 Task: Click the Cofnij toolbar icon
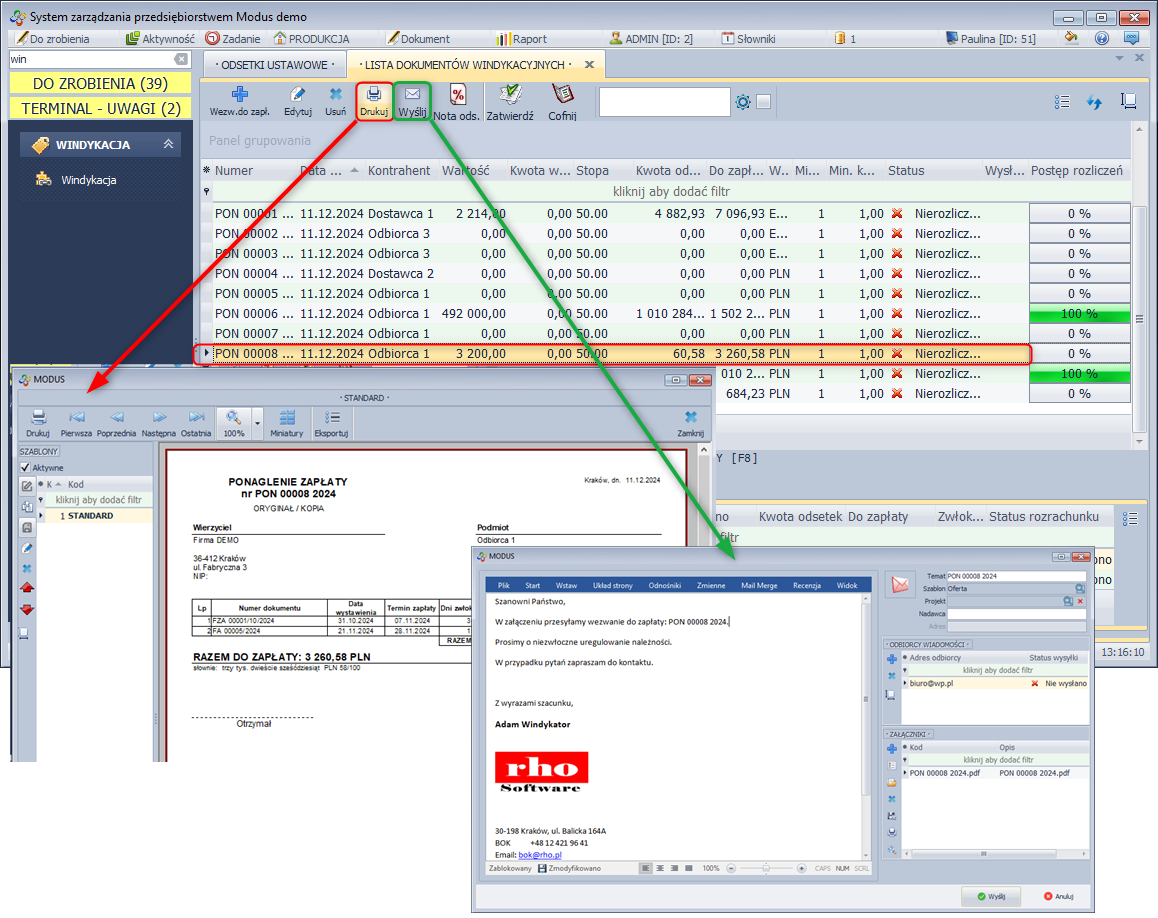click(x=562, y=97)
